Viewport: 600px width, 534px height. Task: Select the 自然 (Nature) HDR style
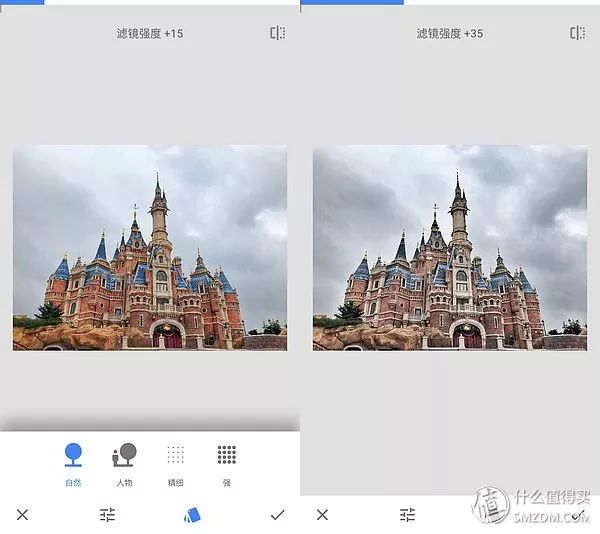tap(73, 464)
